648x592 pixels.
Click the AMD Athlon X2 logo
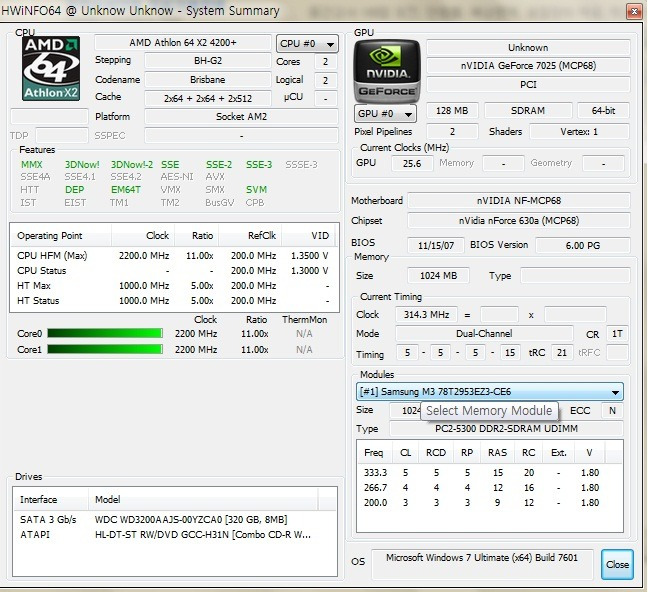pos(51,69)
